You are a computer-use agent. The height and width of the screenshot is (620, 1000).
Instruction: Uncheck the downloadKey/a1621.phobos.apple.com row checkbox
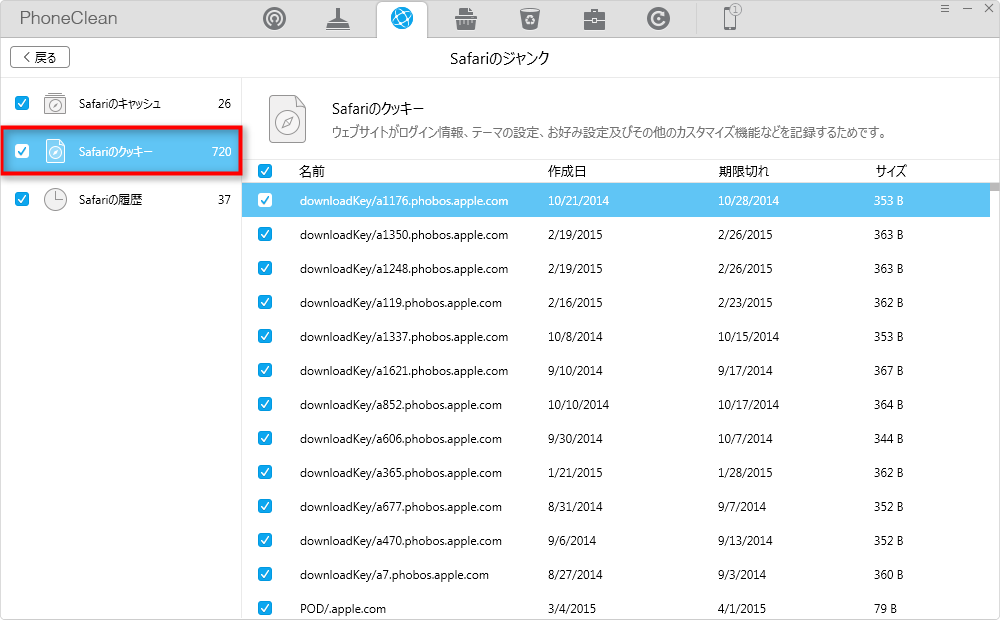[265, 370]
